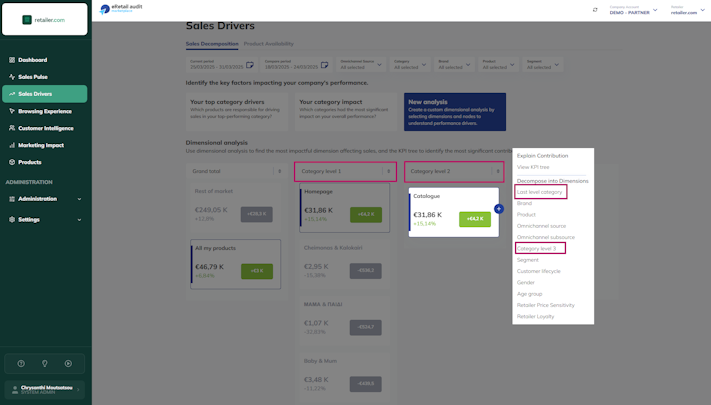Click the green badge on Homepage card
This screenshot has height=405, width=711.
coord(366,215)
